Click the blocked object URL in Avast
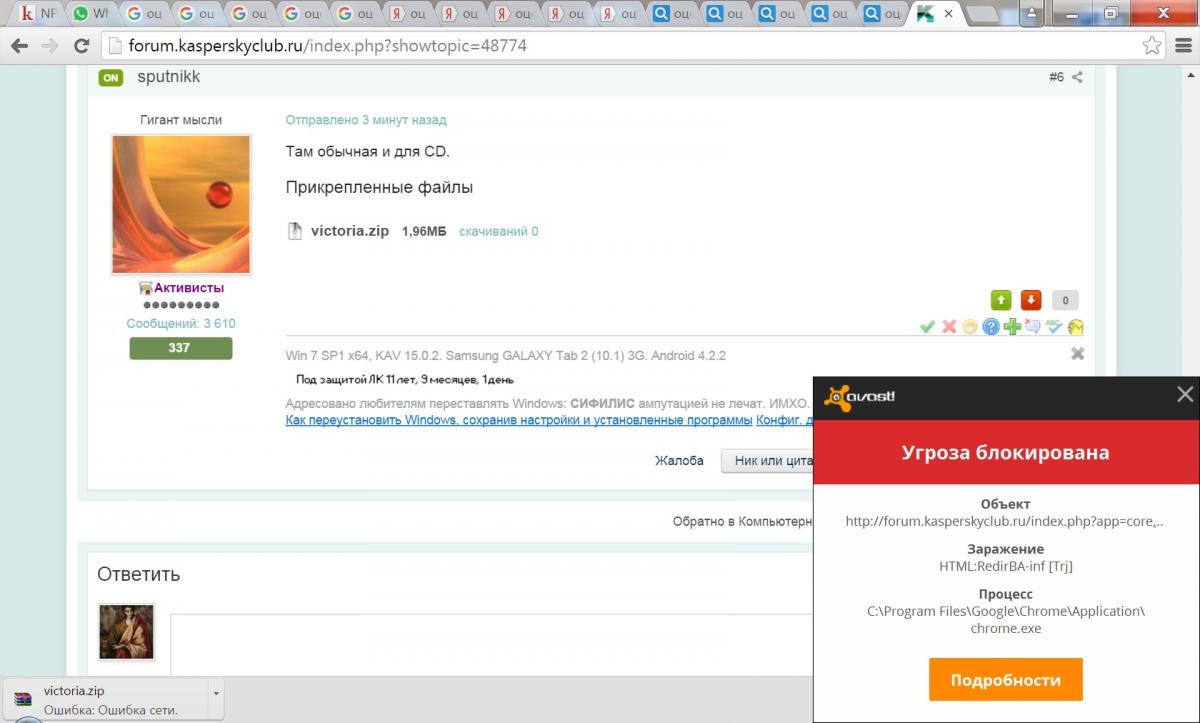 pyautogui.click(x=1005, y=521)
